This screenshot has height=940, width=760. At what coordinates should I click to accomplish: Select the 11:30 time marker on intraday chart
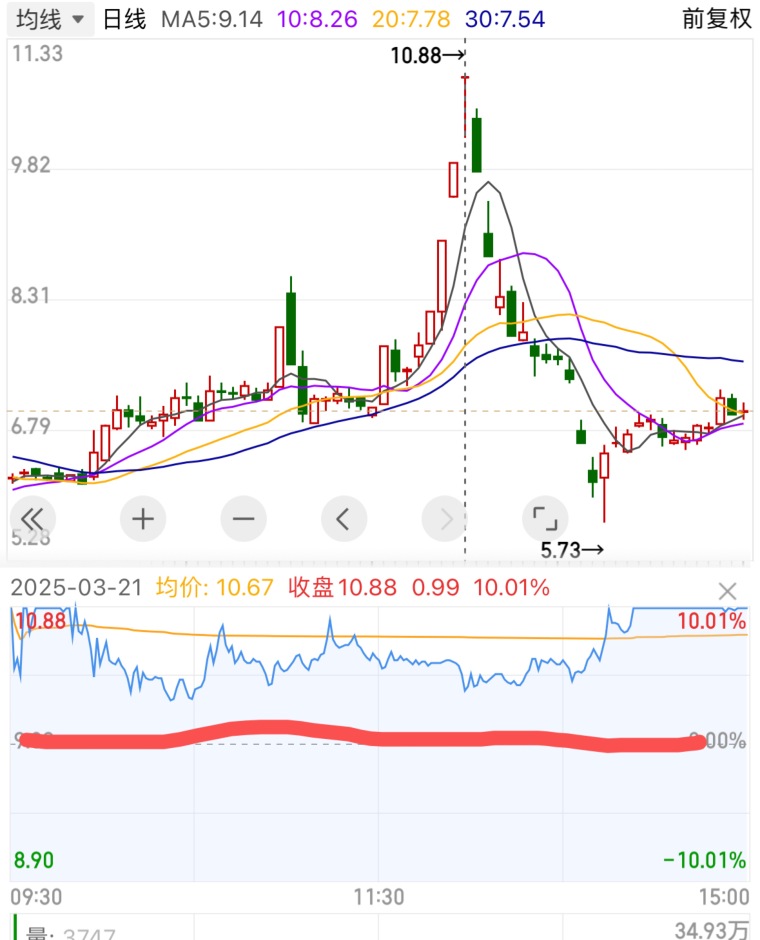click(379, 897)
